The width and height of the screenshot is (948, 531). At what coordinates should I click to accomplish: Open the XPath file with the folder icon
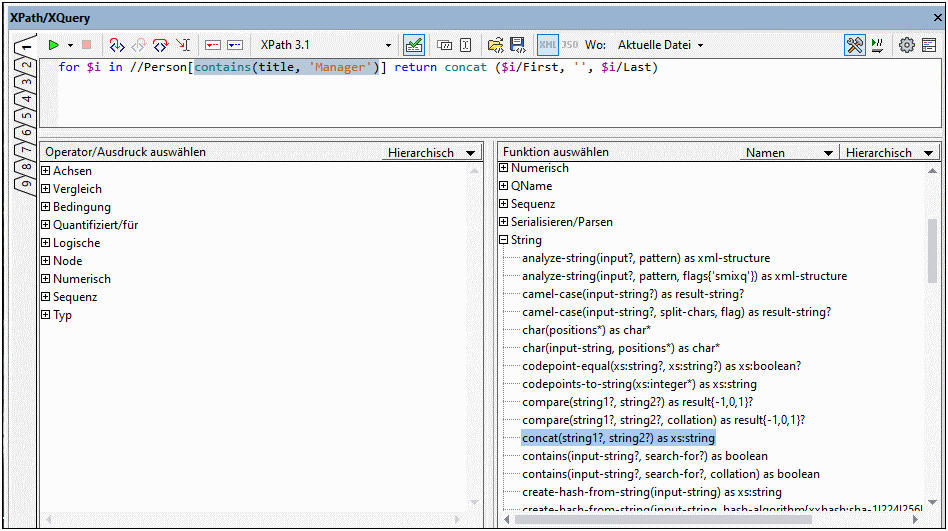[x=495, y=45]
